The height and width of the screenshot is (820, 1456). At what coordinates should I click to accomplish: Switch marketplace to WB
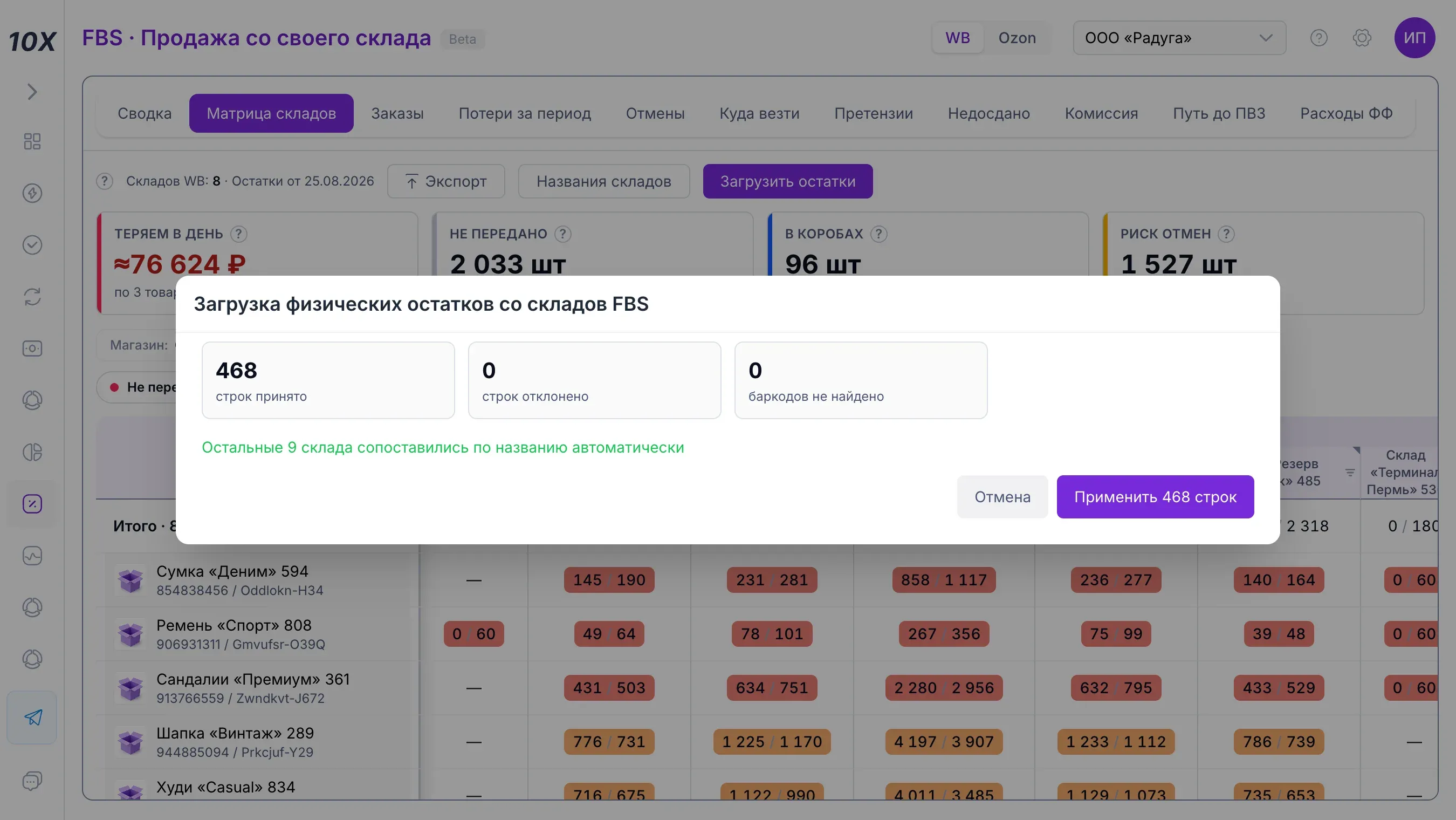click(958, 38)
